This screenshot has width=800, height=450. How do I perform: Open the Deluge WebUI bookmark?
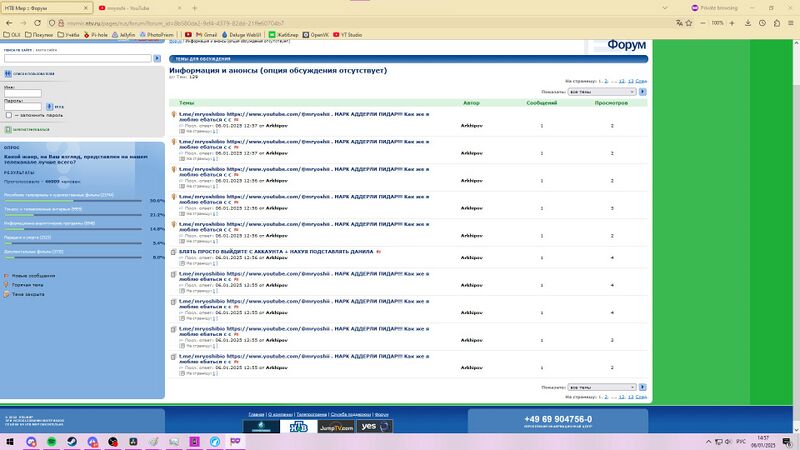(241, 35)
